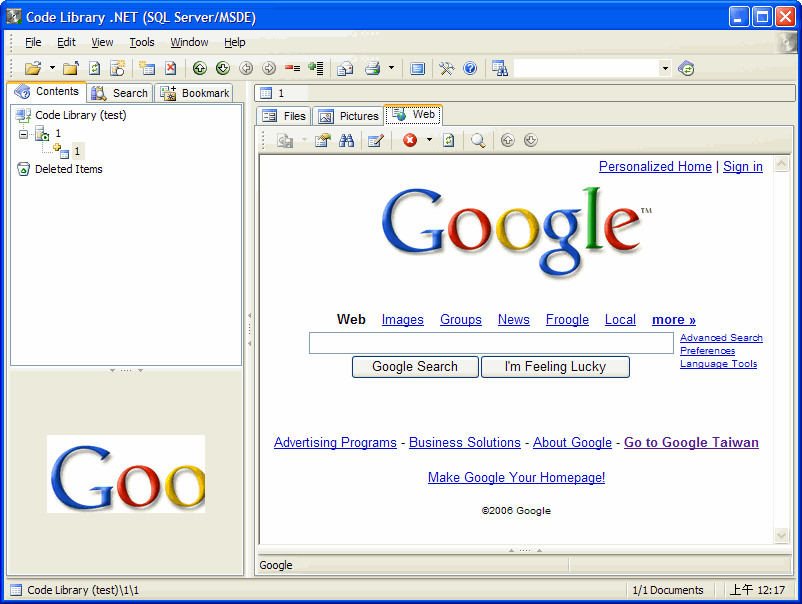802x604 pixels.
Task: Click the grey right arrow in main toolbar
Action: pos(269,68)
